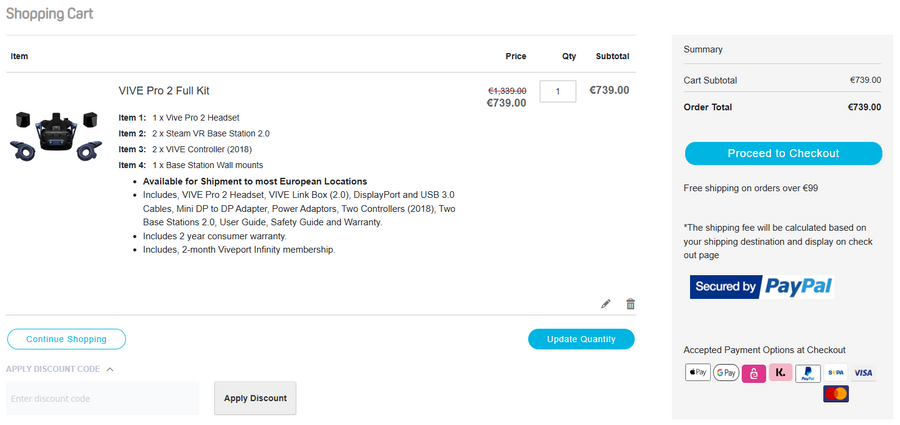This screenshot has height=425, width=900.
Task: Click the VIVE Pro 2 product thumbnail
Action: click(x=56, y=135)
